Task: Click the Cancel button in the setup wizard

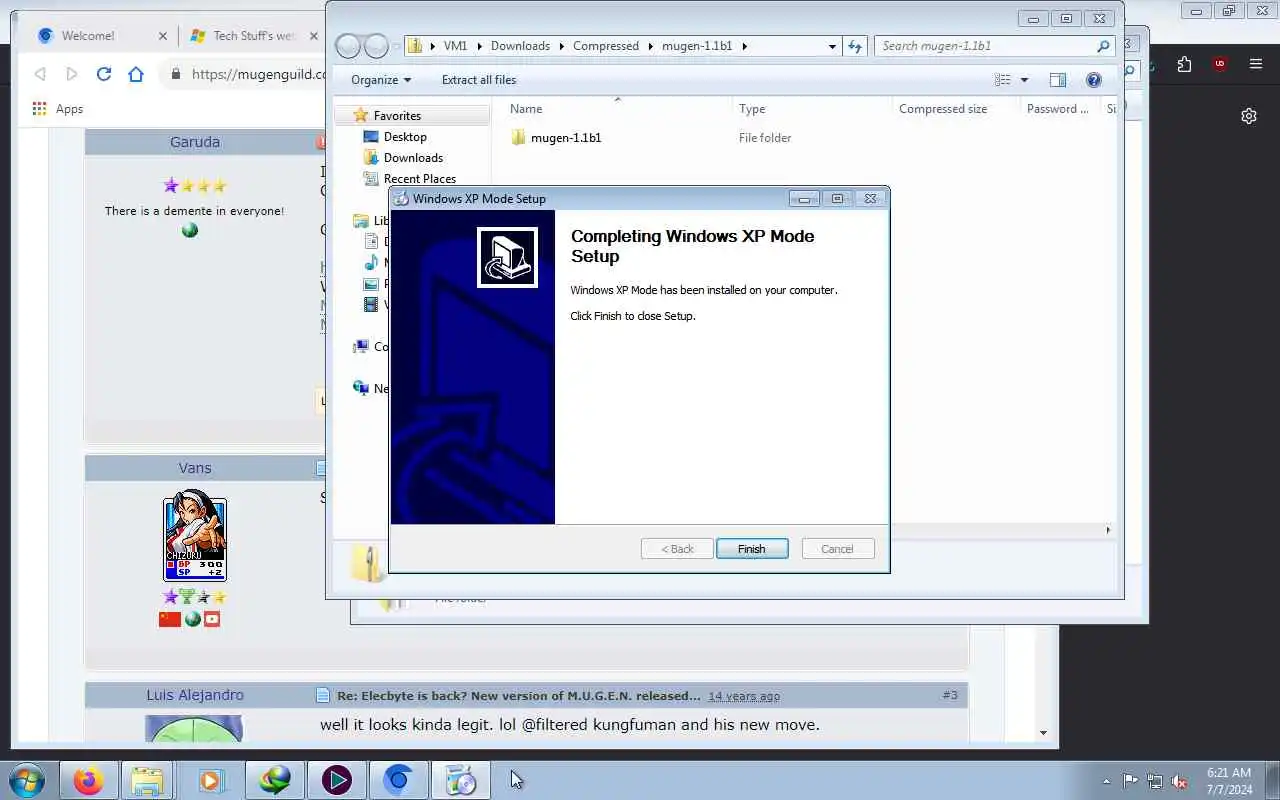Action: coord(837,549)
